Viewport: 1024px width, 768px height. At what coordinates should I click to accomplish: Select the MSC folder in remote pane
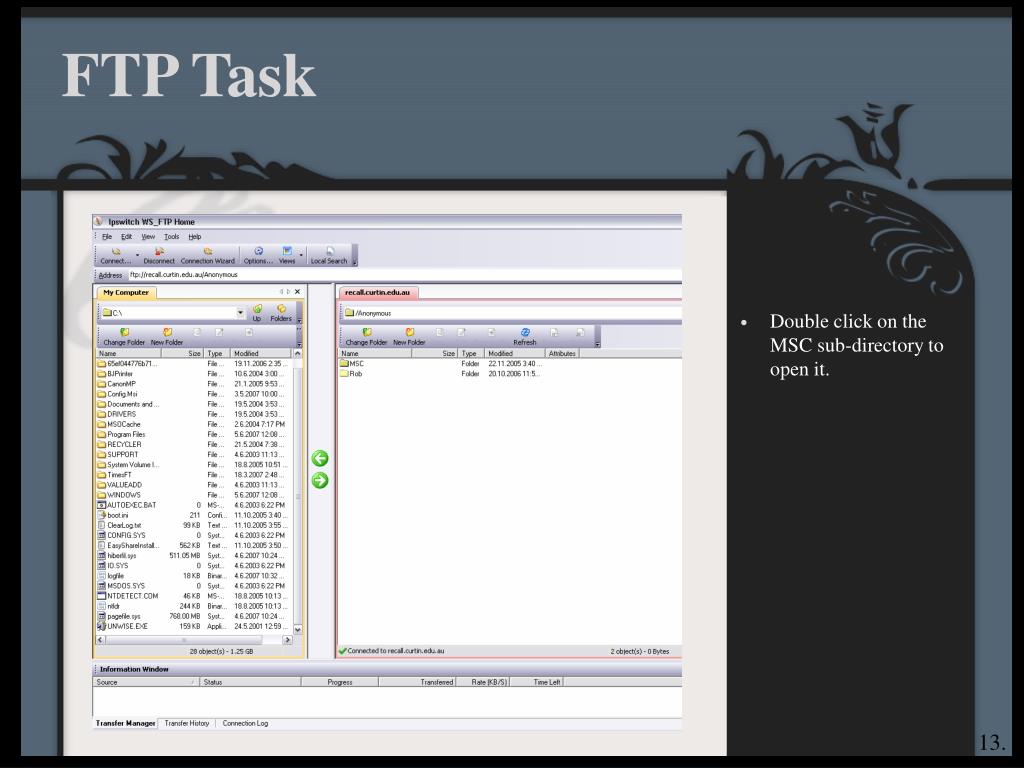(352, 364)
